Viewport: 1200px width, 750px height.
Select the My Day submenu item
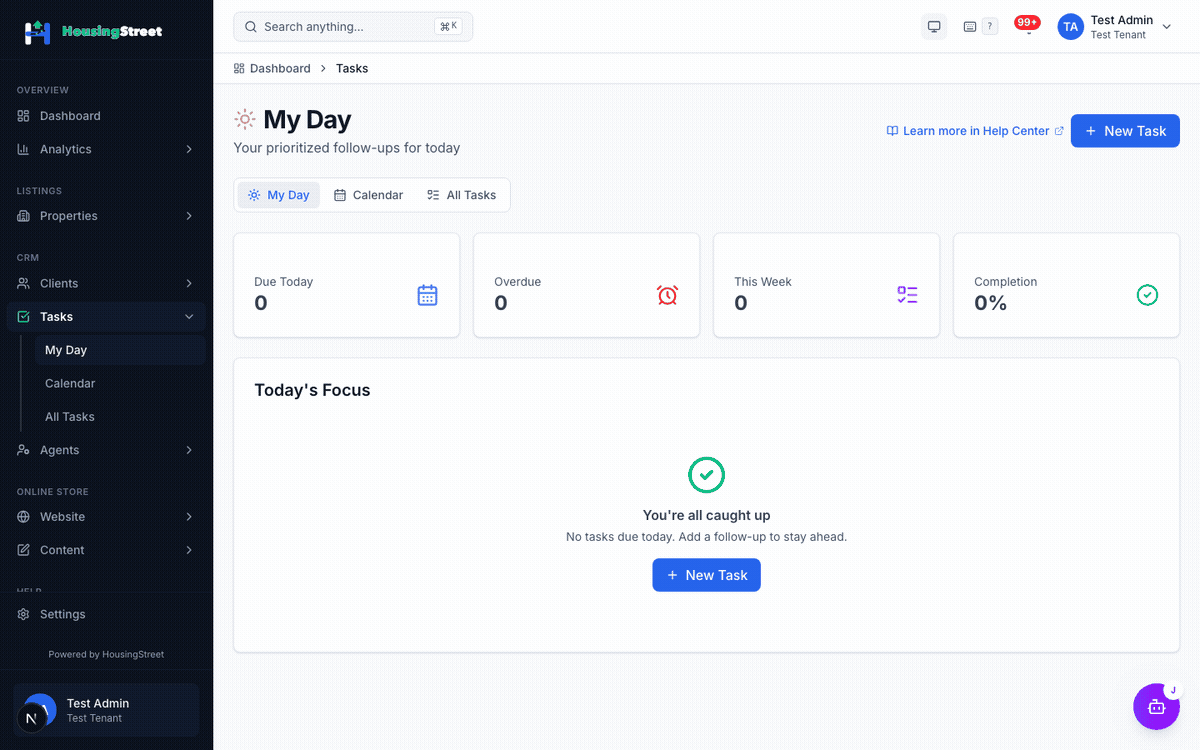pyautogui.click(x=120, y=350)
